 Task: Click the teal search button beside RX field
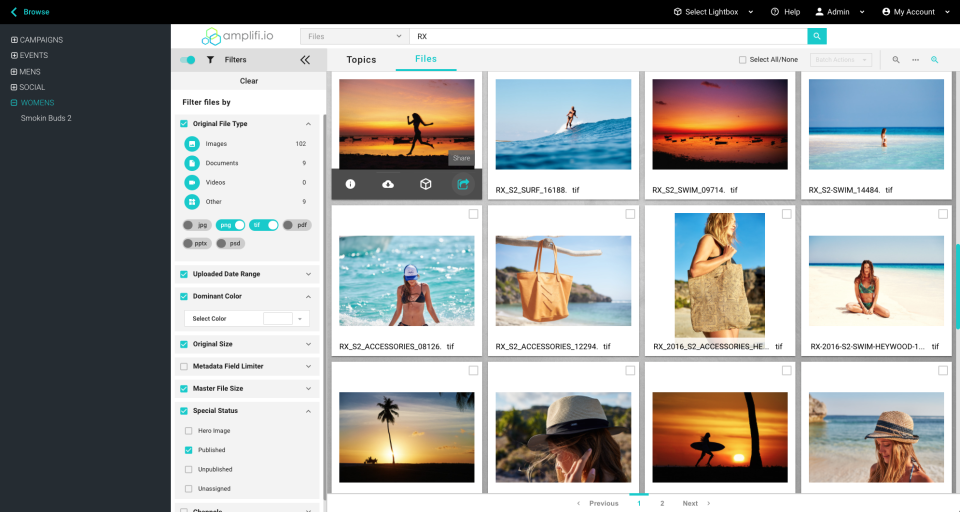pyautogui.click(x=817, y=36)
